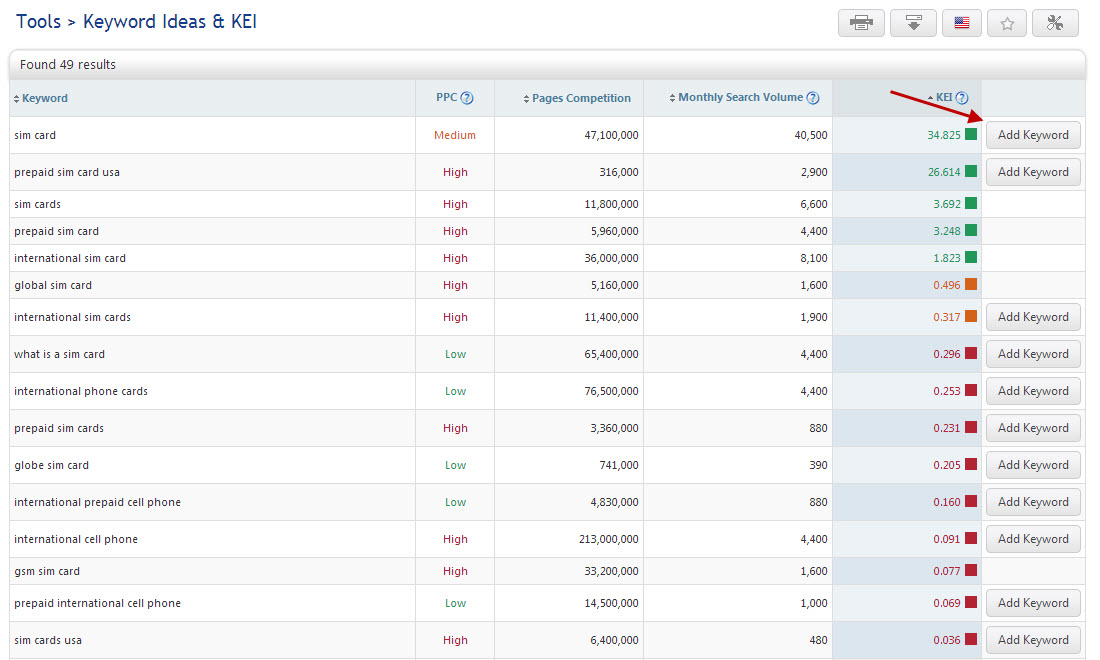Add Keyword for 'what is a sim card'

coord(1033,354)
